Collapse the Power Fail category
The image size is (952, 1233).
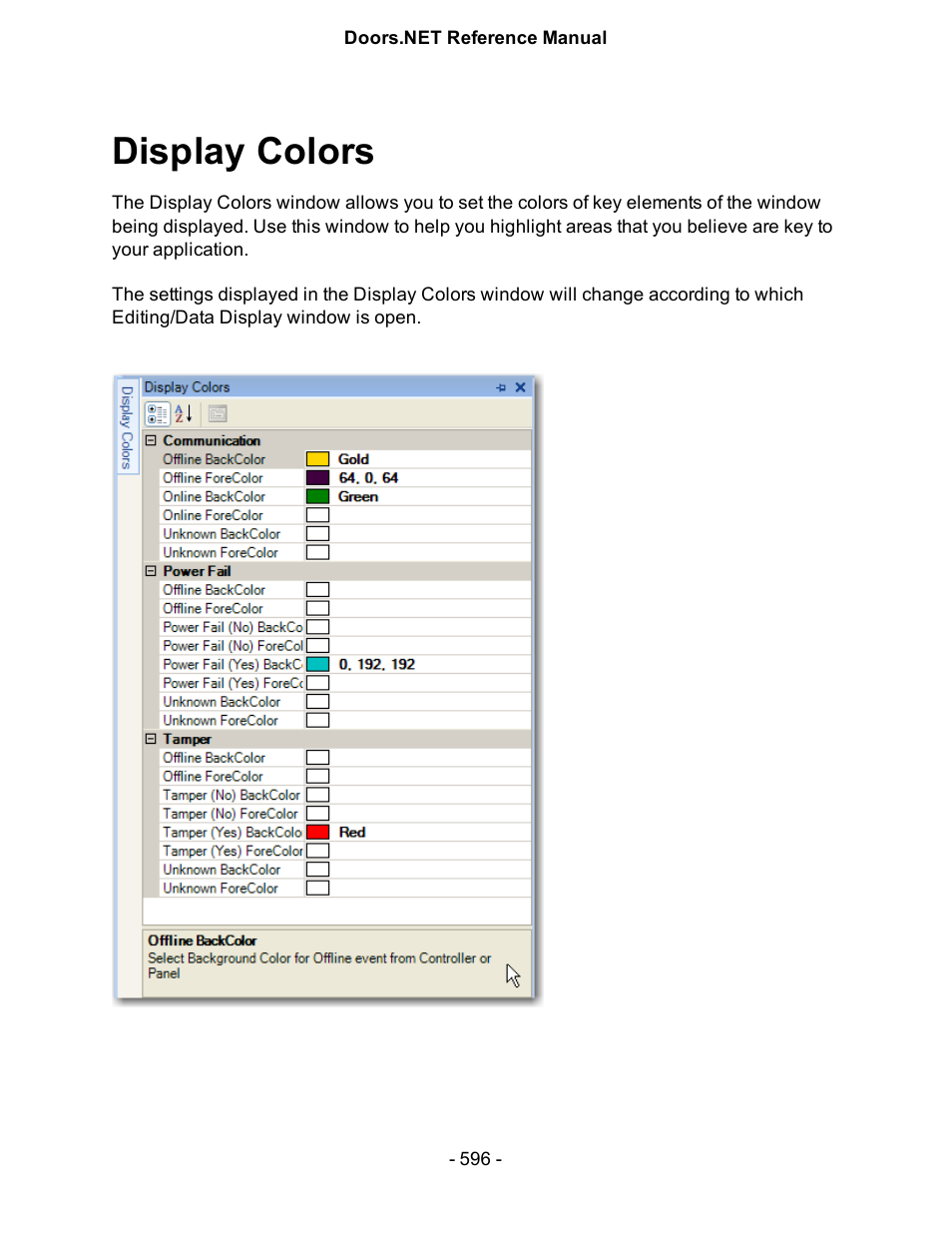[x=152, y=571]
